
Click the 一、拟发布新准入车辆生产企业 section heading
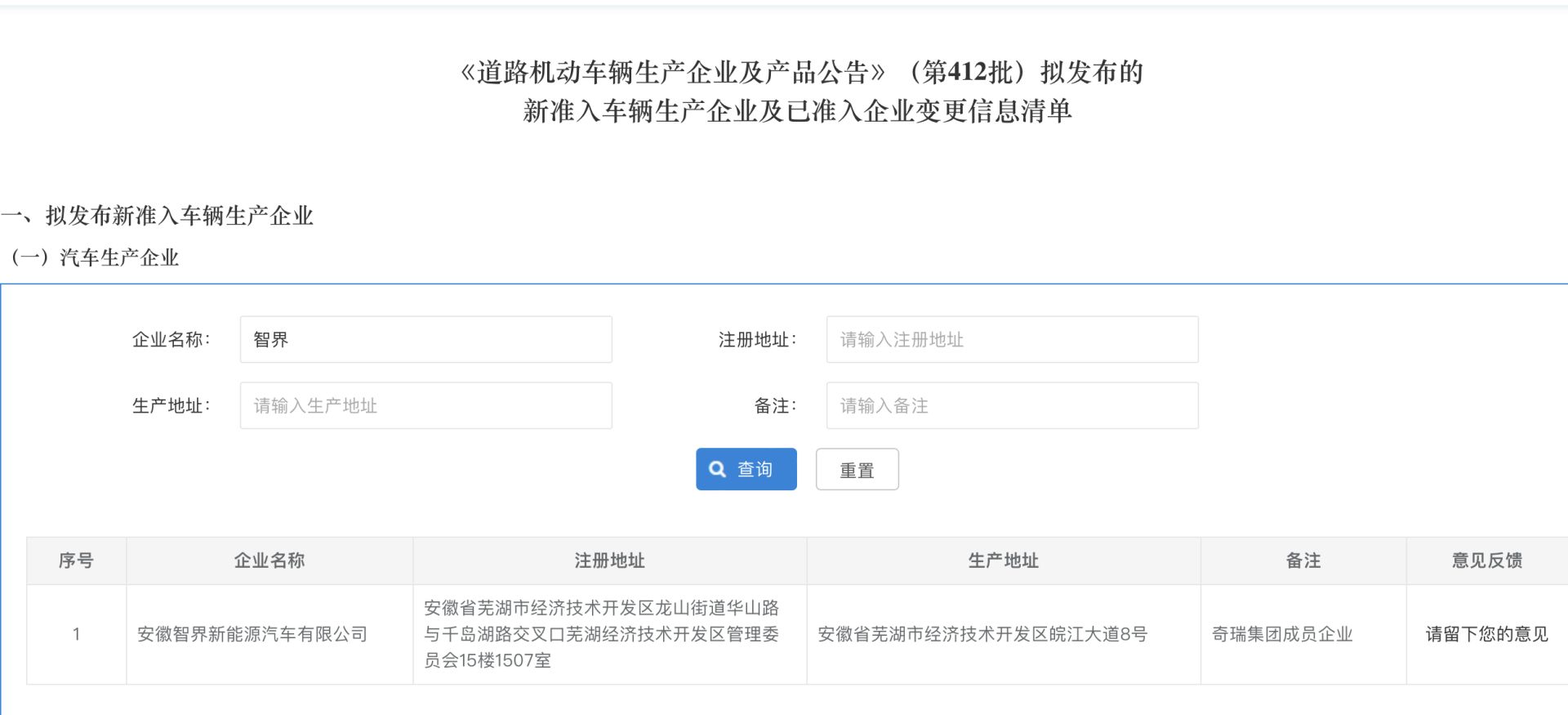pyautogui.click(x=157, y=216)
